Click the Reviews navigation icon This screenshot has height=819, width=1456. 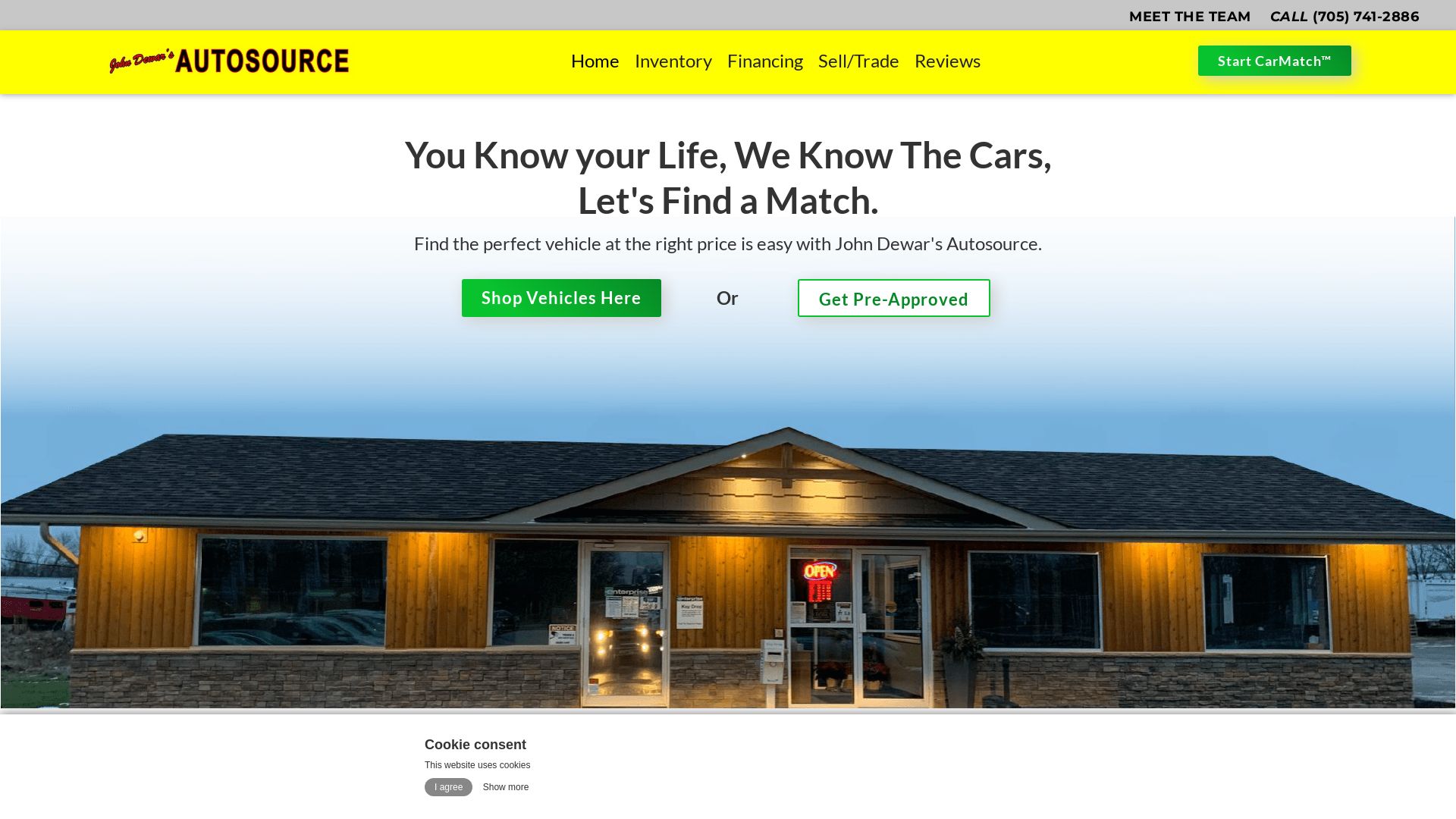pos(947,60)
